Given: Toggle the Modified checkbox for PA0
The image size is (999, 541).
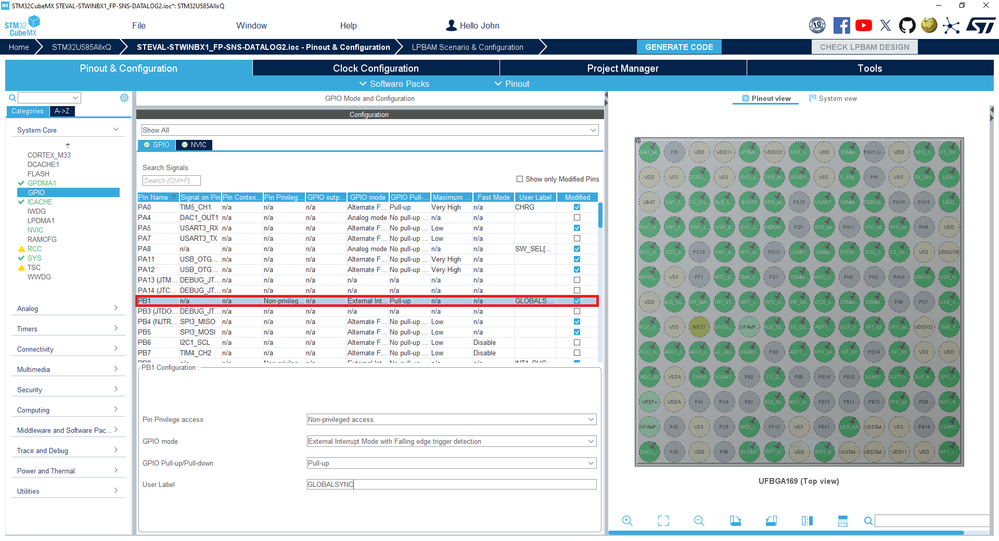Looking at the screenshot, I should [x=577, y=207].
